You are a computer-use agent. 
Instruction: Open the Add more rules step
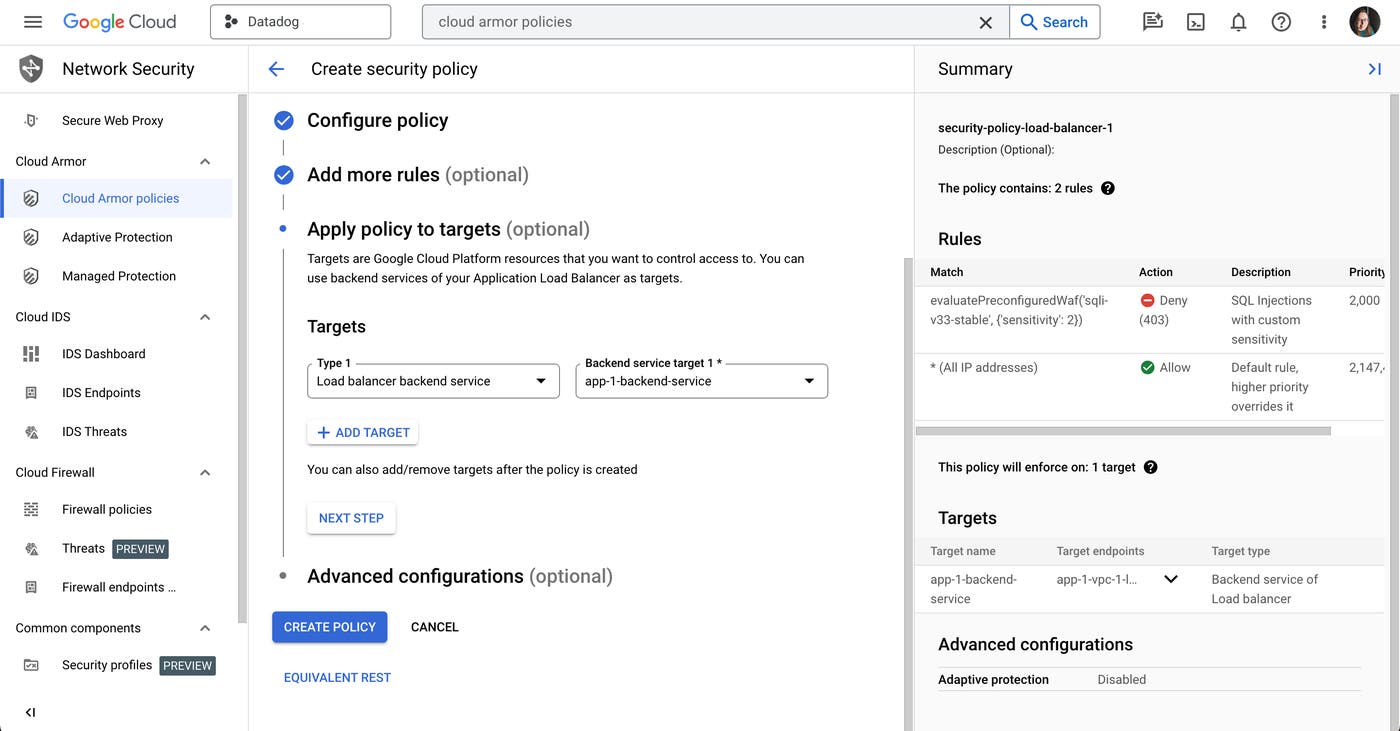(417, 175)
